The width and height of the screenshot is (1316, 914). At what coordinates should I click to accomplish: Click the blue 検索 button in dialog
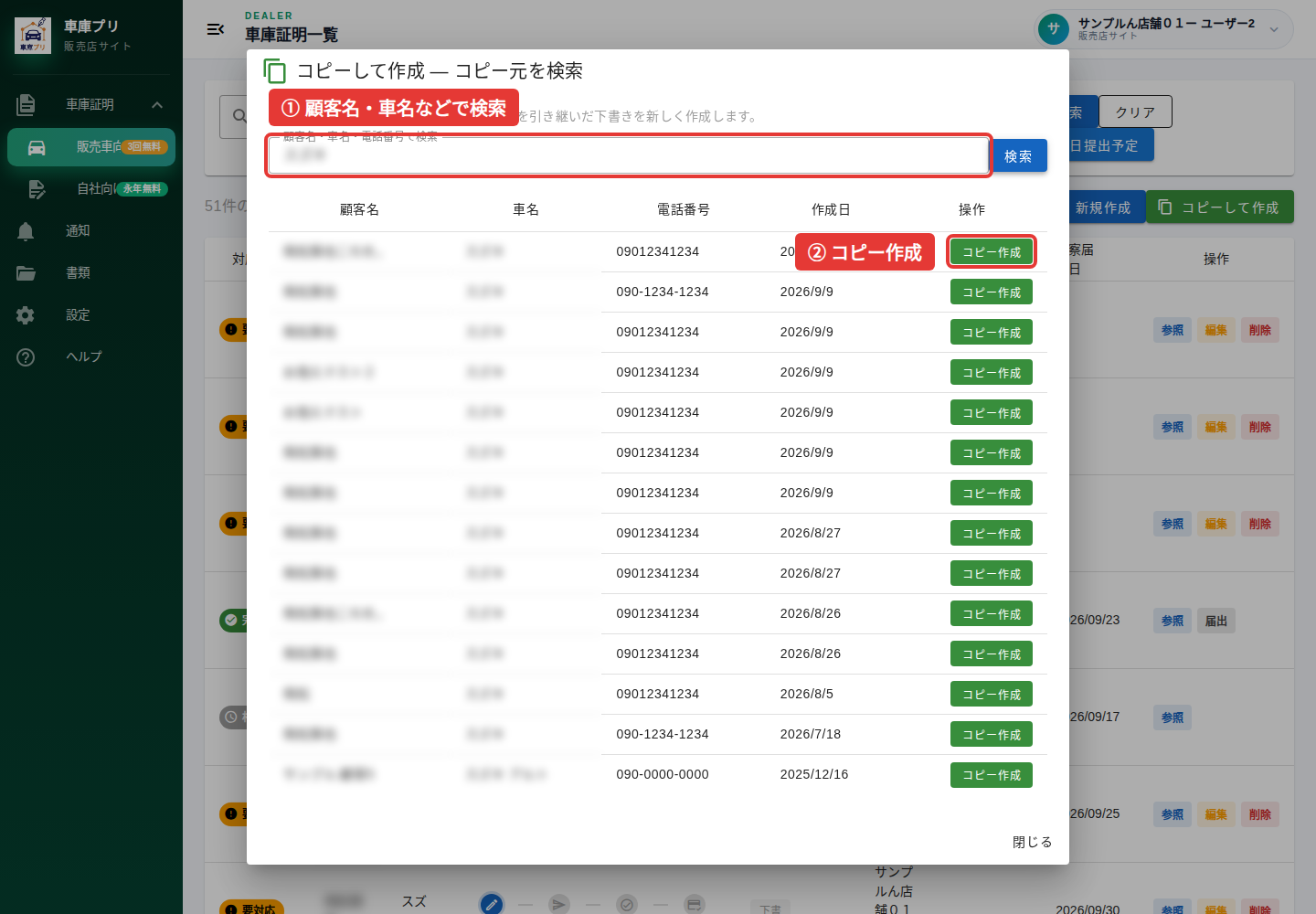[1019, 156]
